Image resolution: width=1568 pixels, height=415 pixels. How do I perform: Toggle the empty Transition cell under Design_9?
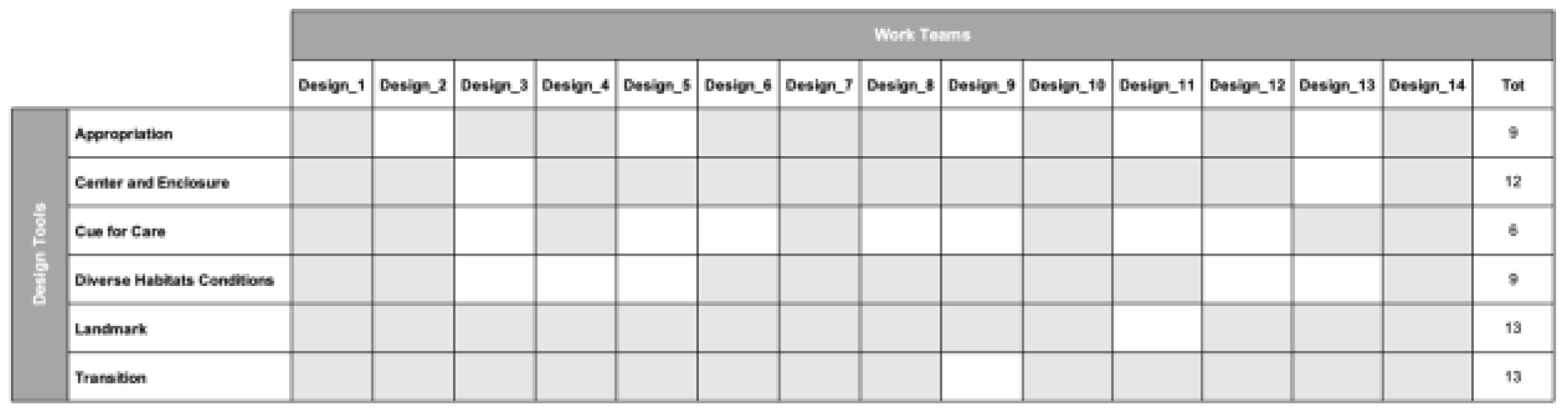pyautogui.click(x=981, y=377)
